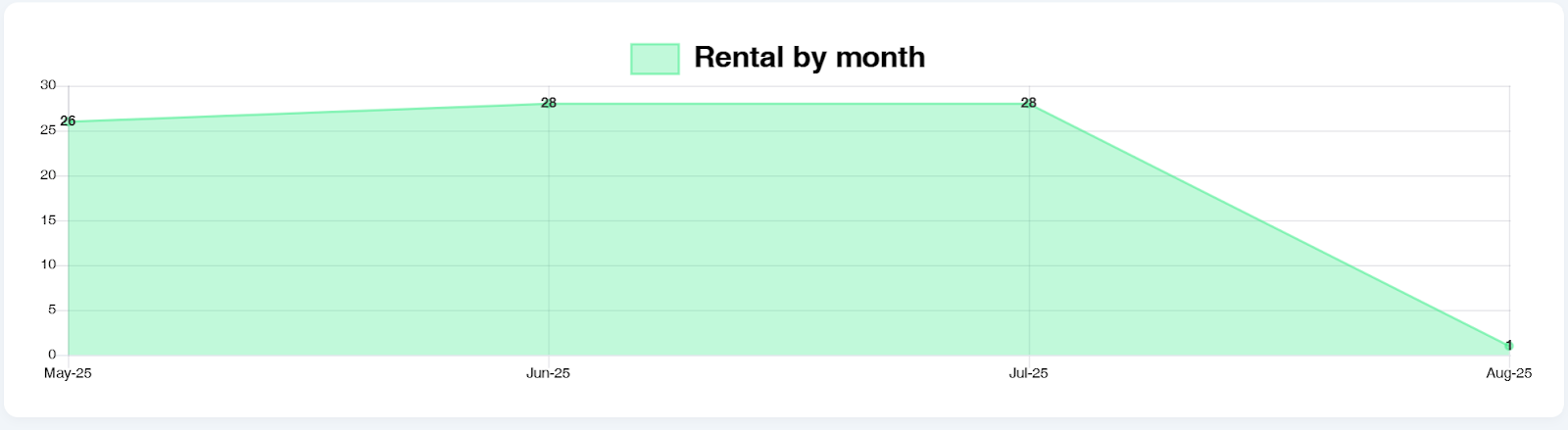Click the rising line between May-25 and Jun-25
Screen dimensions: 1568x430
click(x=309, y=114)
